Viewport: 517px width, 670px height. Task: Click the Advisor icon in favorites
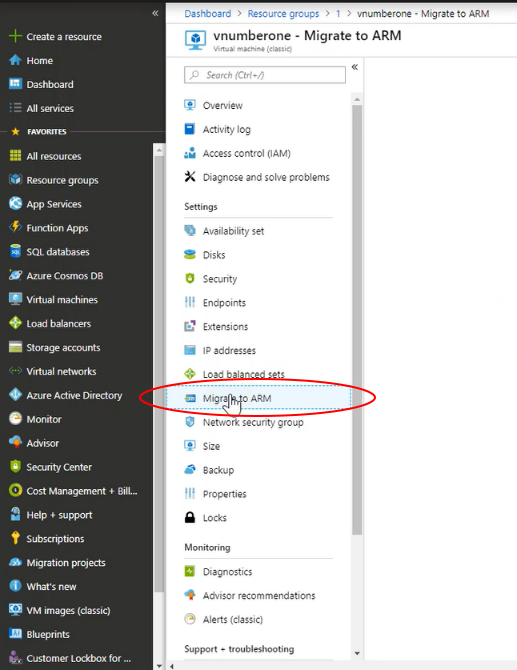click(x=15, y=443)
